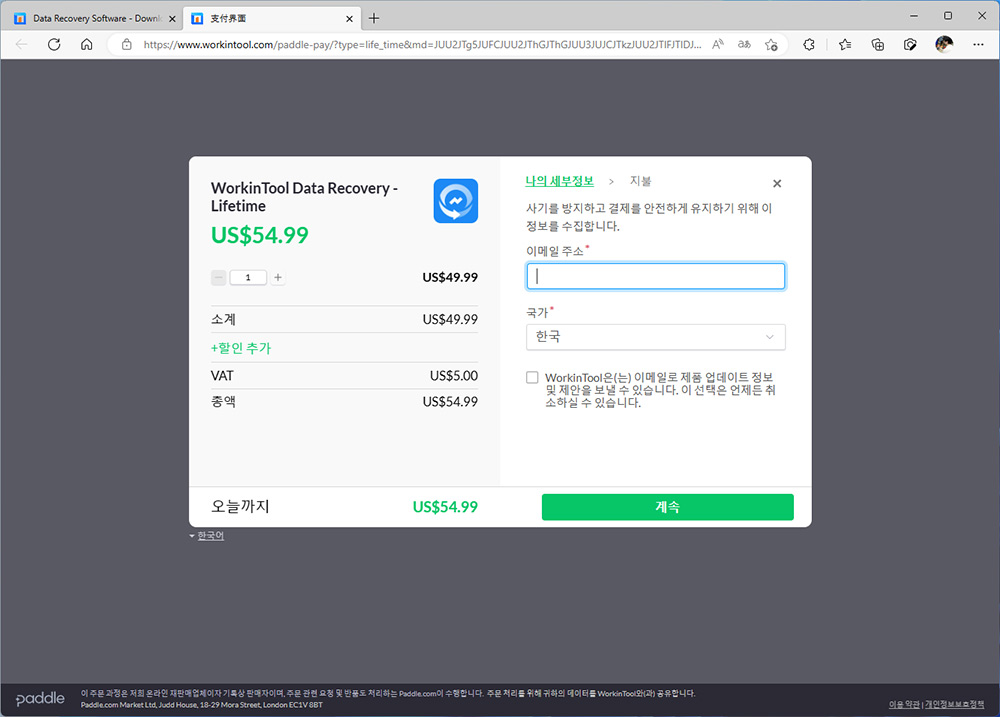Open the Collections icon
The image size is (1000, 717).
click(x=878, y=45)
